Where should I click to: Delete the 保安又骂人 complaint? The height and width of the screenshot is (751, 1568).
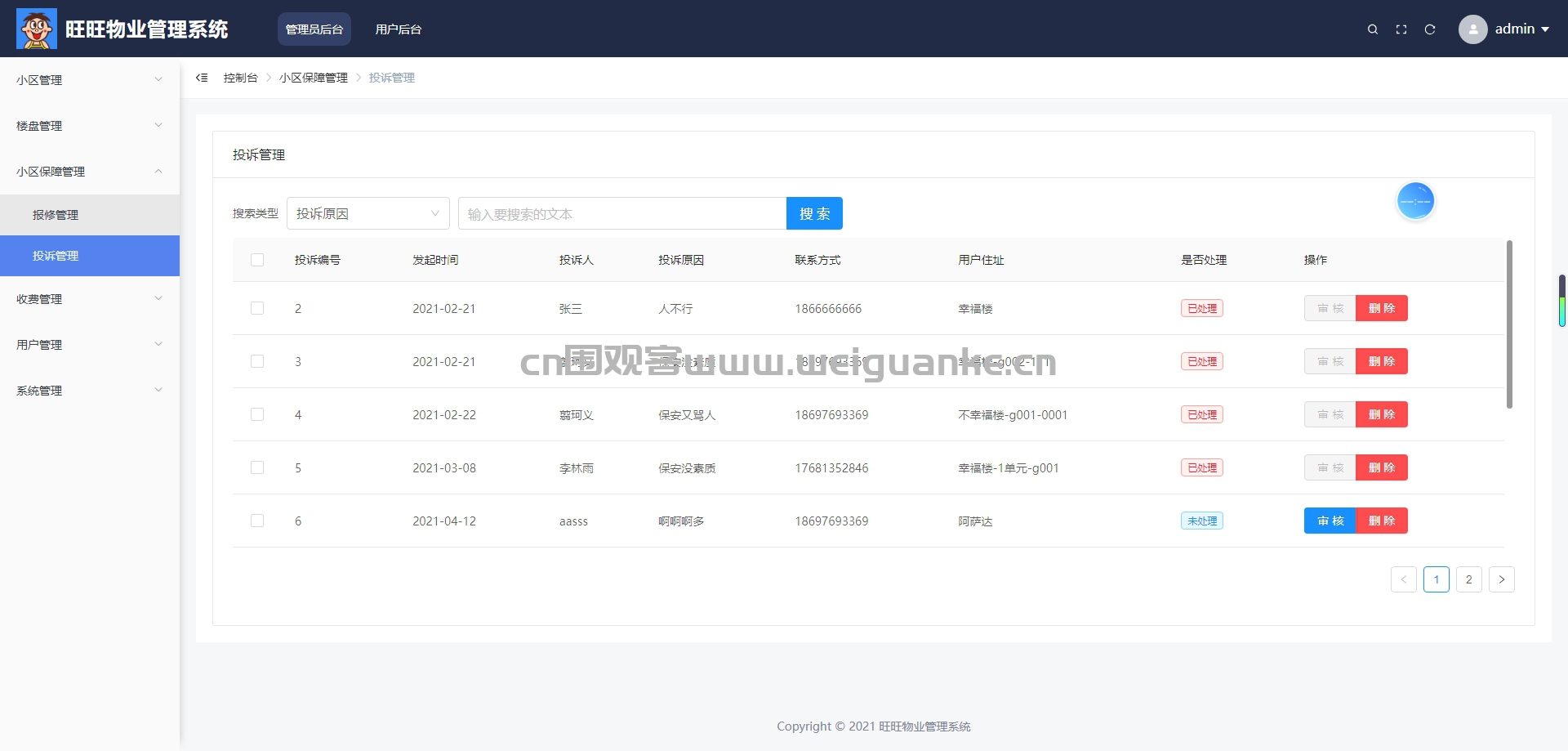(1382, 414)
